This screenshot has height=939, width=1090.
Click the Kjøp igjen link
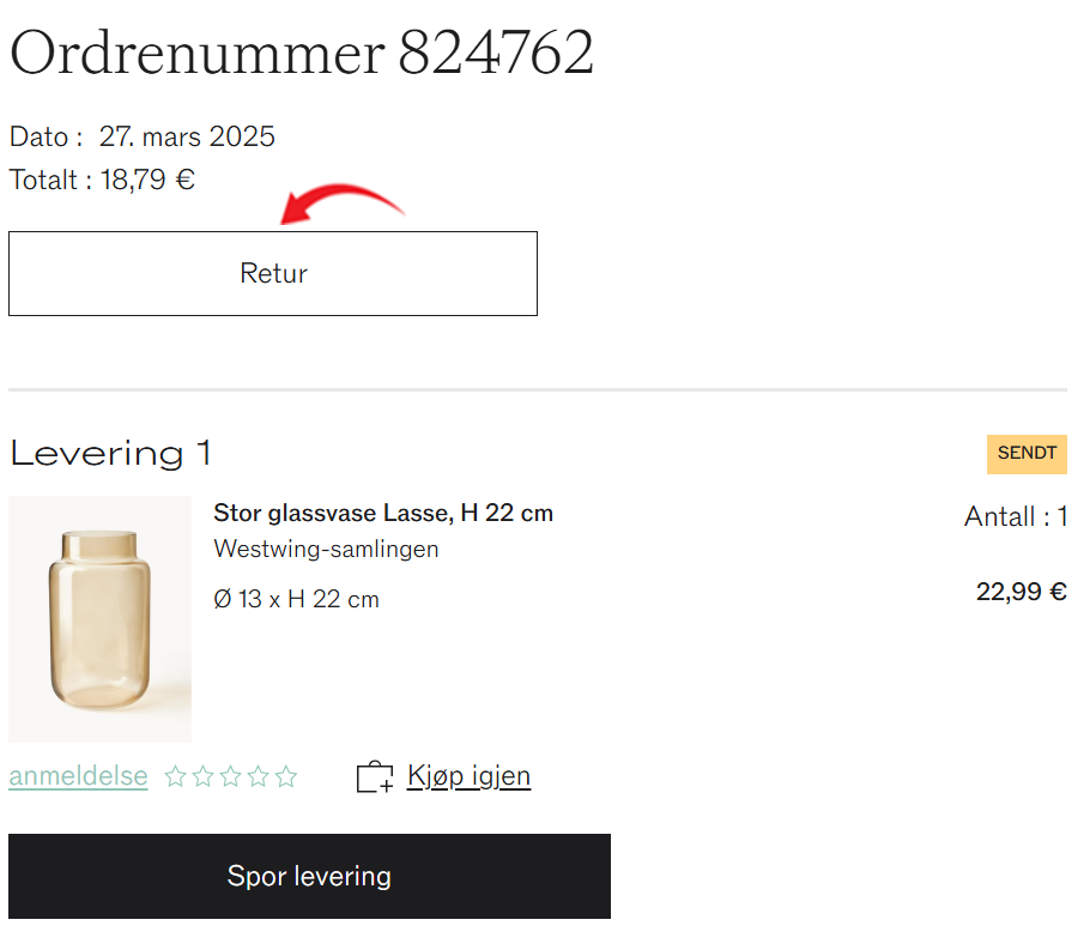coord(469,776)
